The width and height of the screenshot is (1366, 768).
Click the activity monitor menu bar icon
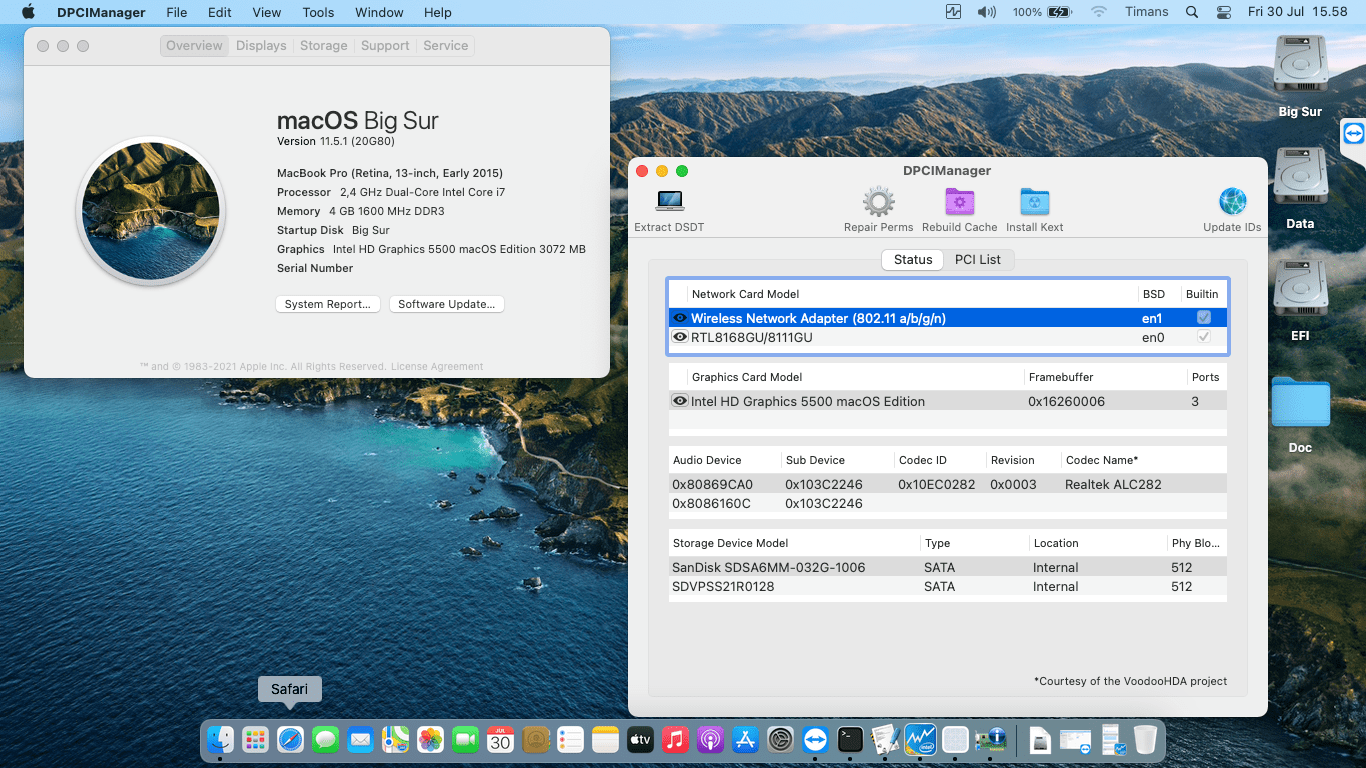point(953,12)
